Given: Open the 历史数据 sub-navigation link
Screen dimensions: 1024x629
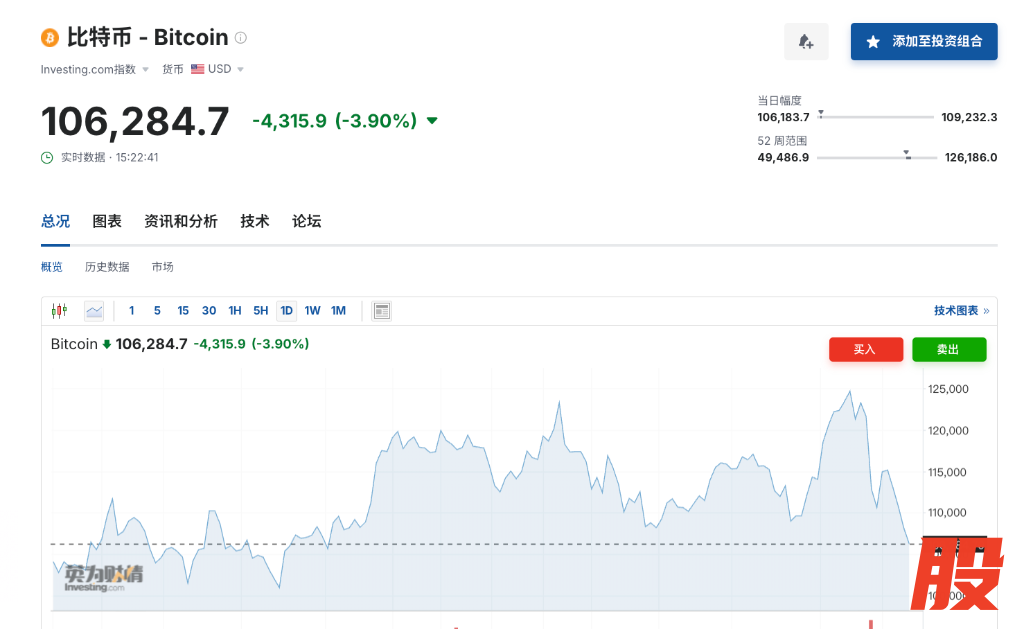Looking at the screenshot, I should click(107, 267).
